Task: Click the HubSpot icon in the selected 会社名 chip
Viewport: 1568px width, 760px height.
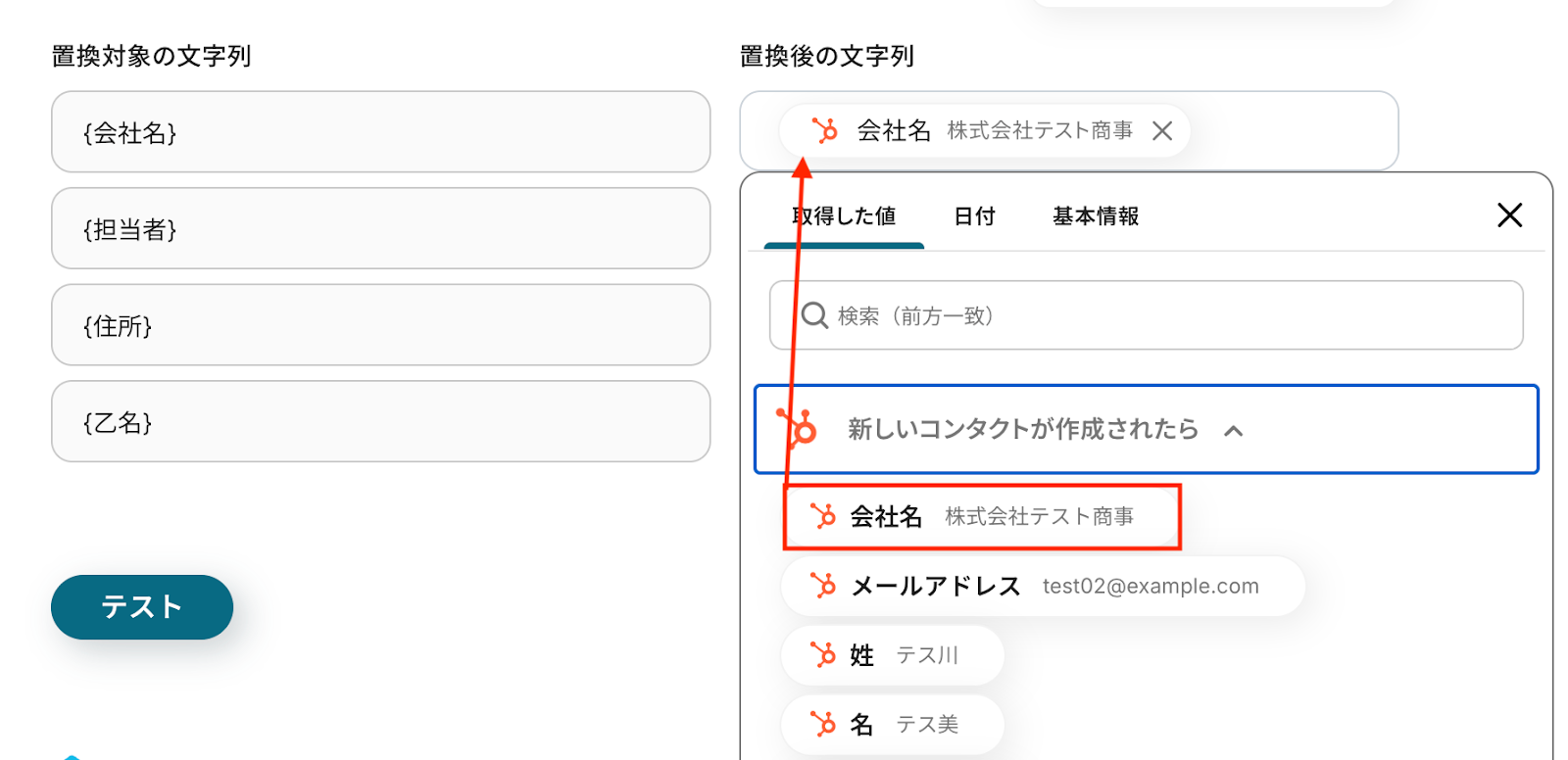Action: tap(825, 130)
